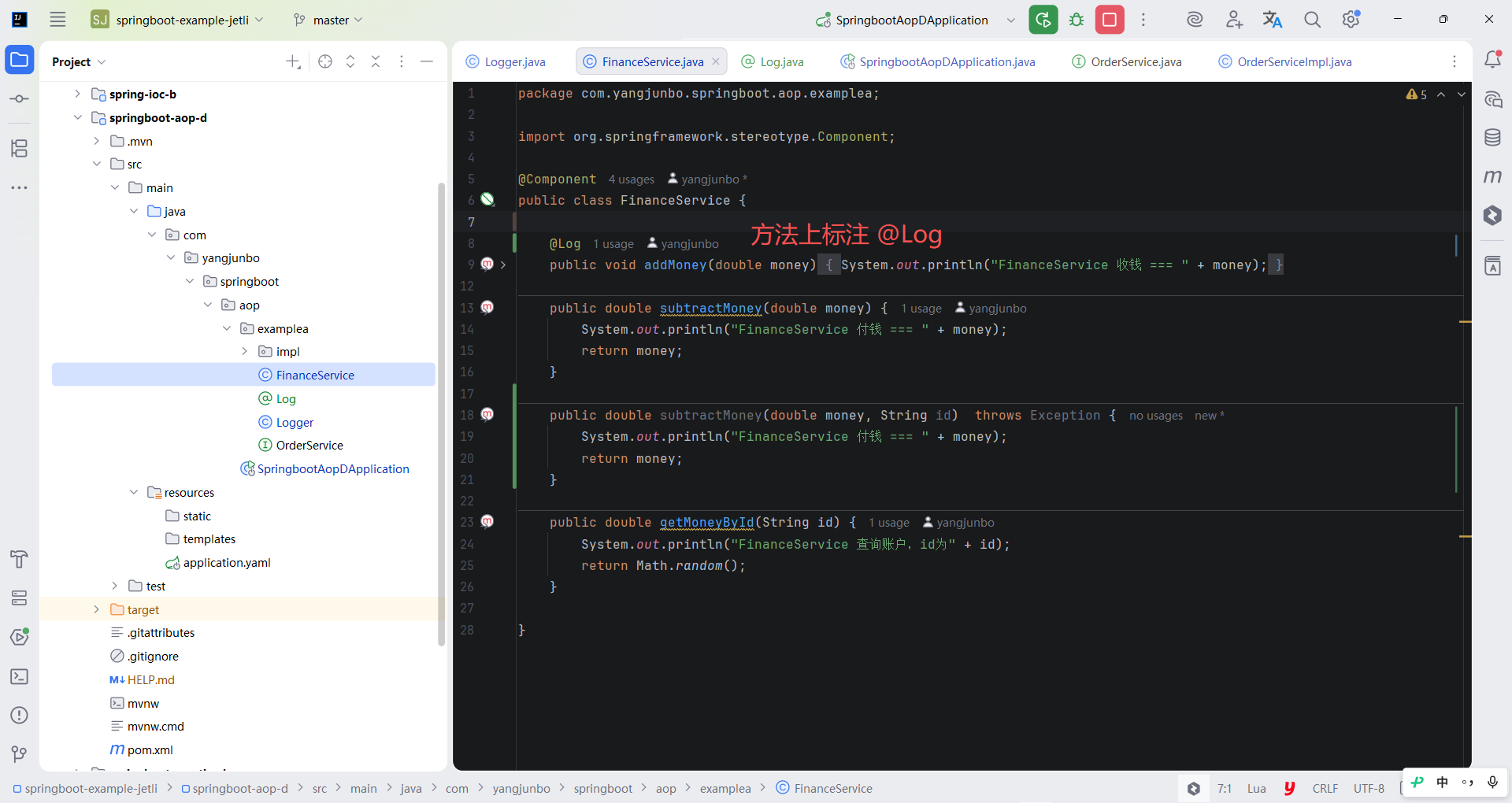Click the '4 usages' hint
This screenshot has height=803, width=1512.
point(632,179)
